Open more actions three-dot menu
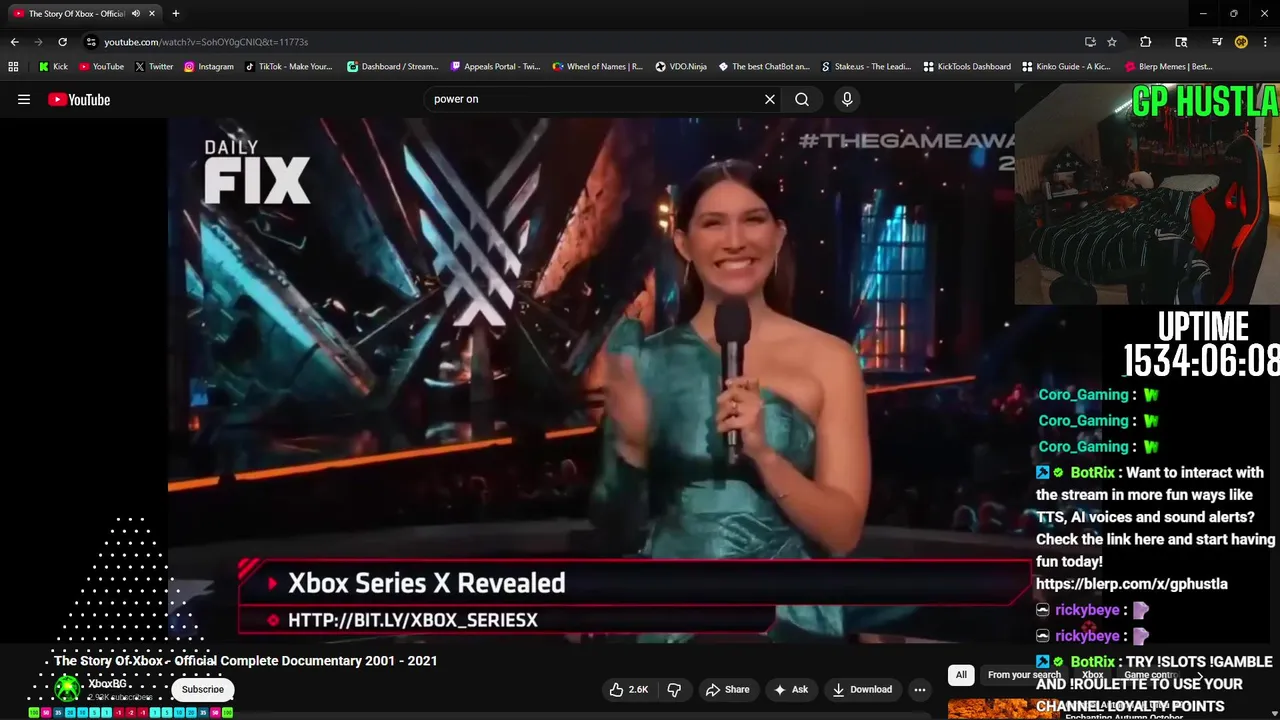The image size is (1280, 720). click(x=920, y=689)
